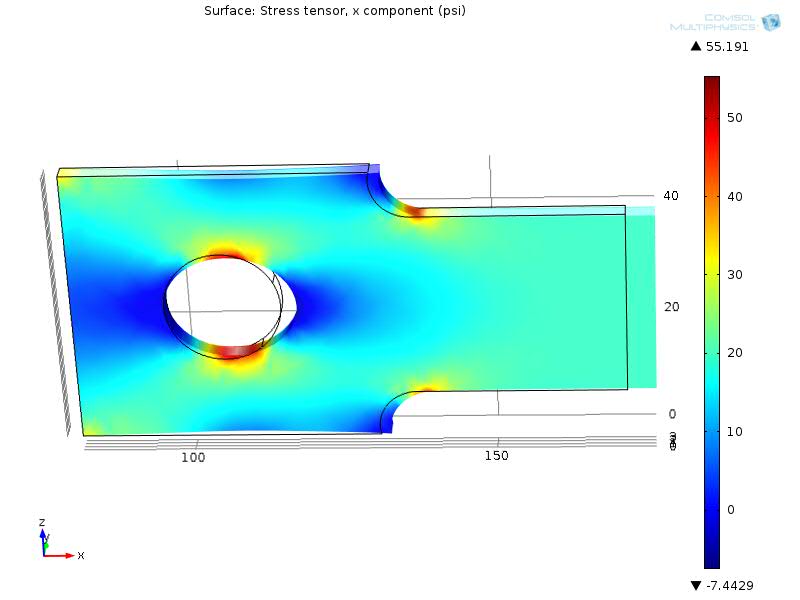Image resolution: width=800 pixels, height=600 pixels.
Task: Click the 10 tick on the color legend
Action: (x=735, y=431)
